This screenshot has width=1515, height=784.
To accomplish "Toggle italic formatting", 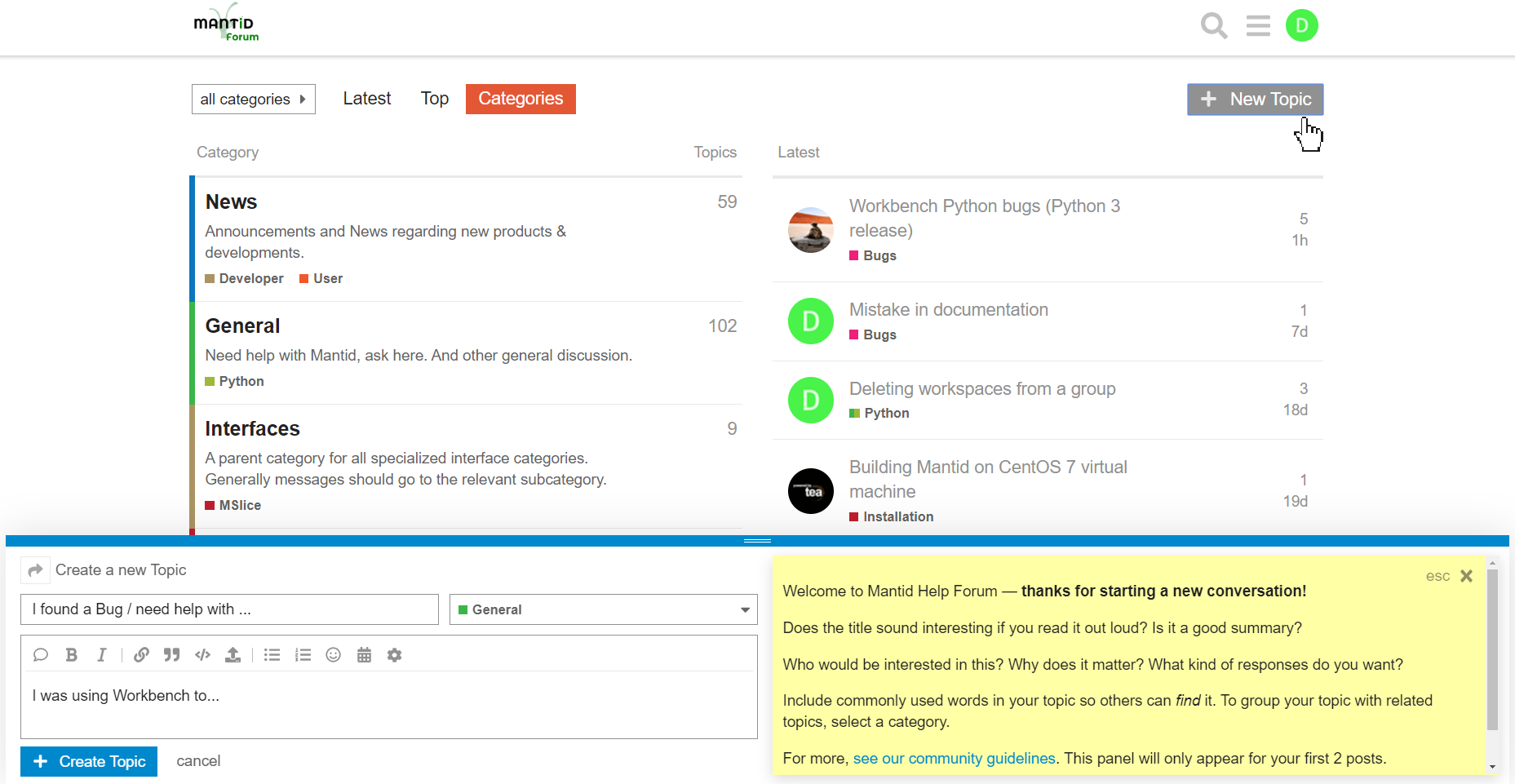I will 102,654.
